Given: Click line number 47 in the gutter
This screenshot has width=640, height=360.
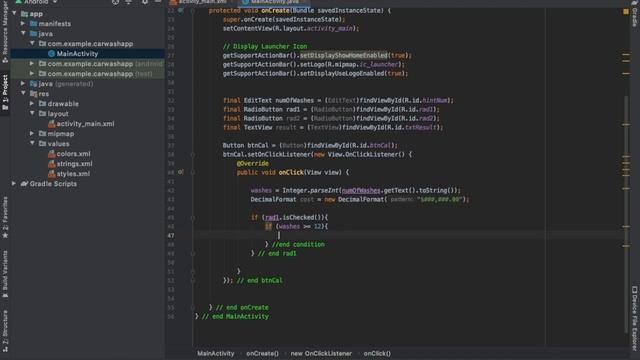Looking at the screenshot, I should click(x=171, y=236).
